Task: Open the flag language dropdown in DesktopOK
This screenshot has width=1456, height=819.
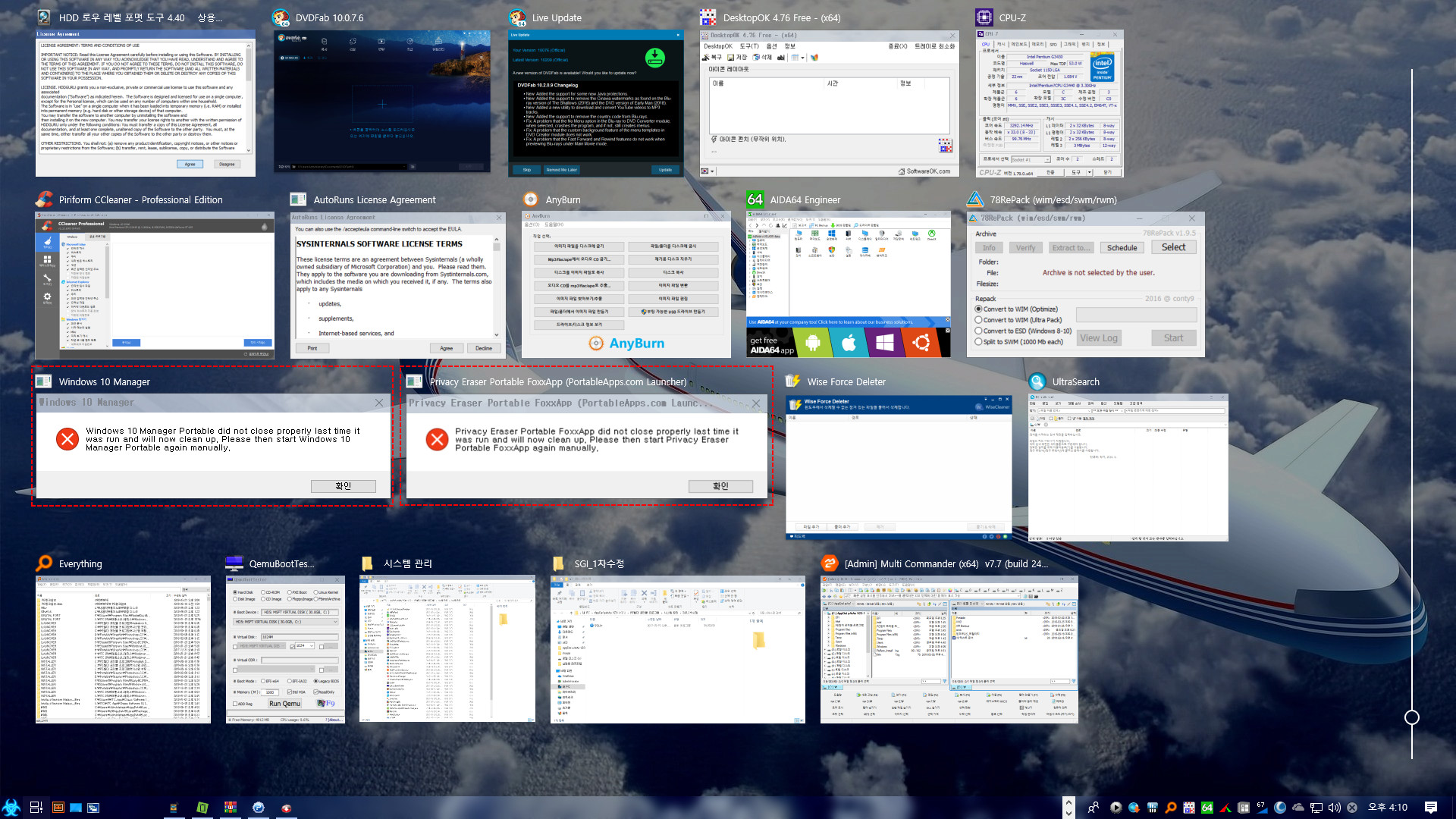Action: click(707, 171)
